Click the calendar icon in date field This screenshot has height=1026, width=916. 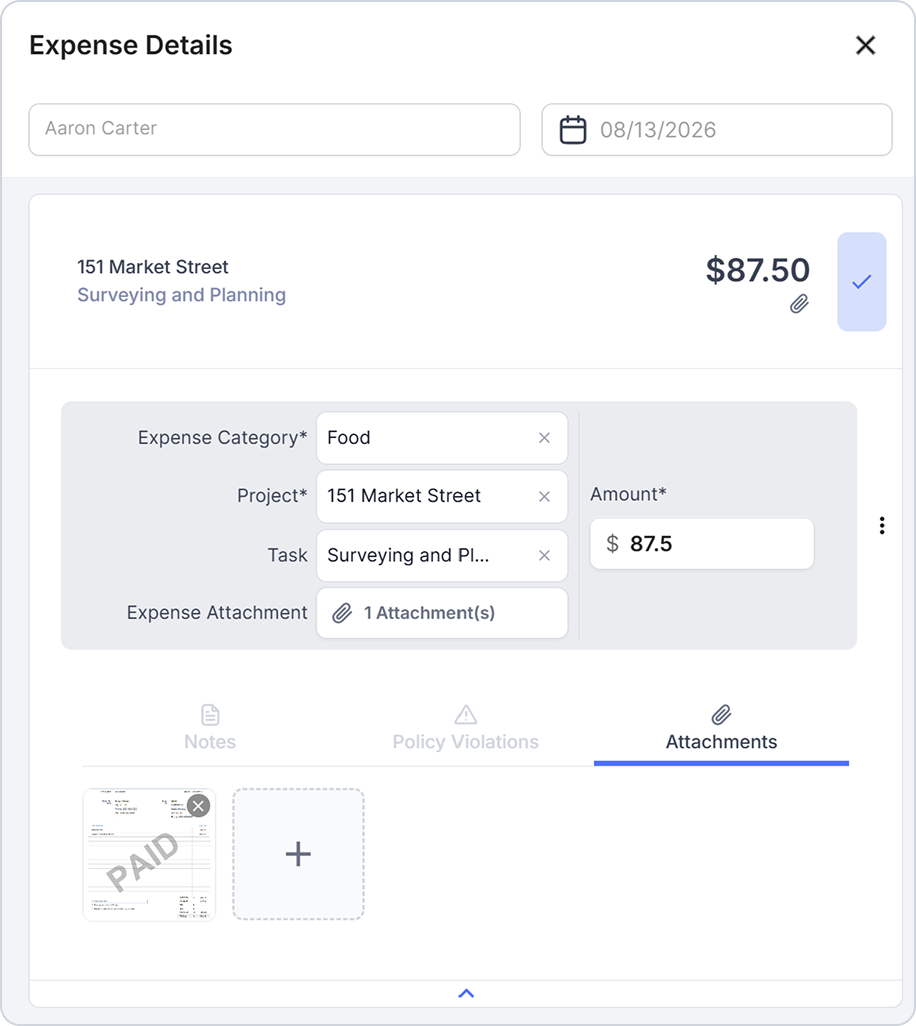click(572, 130)
